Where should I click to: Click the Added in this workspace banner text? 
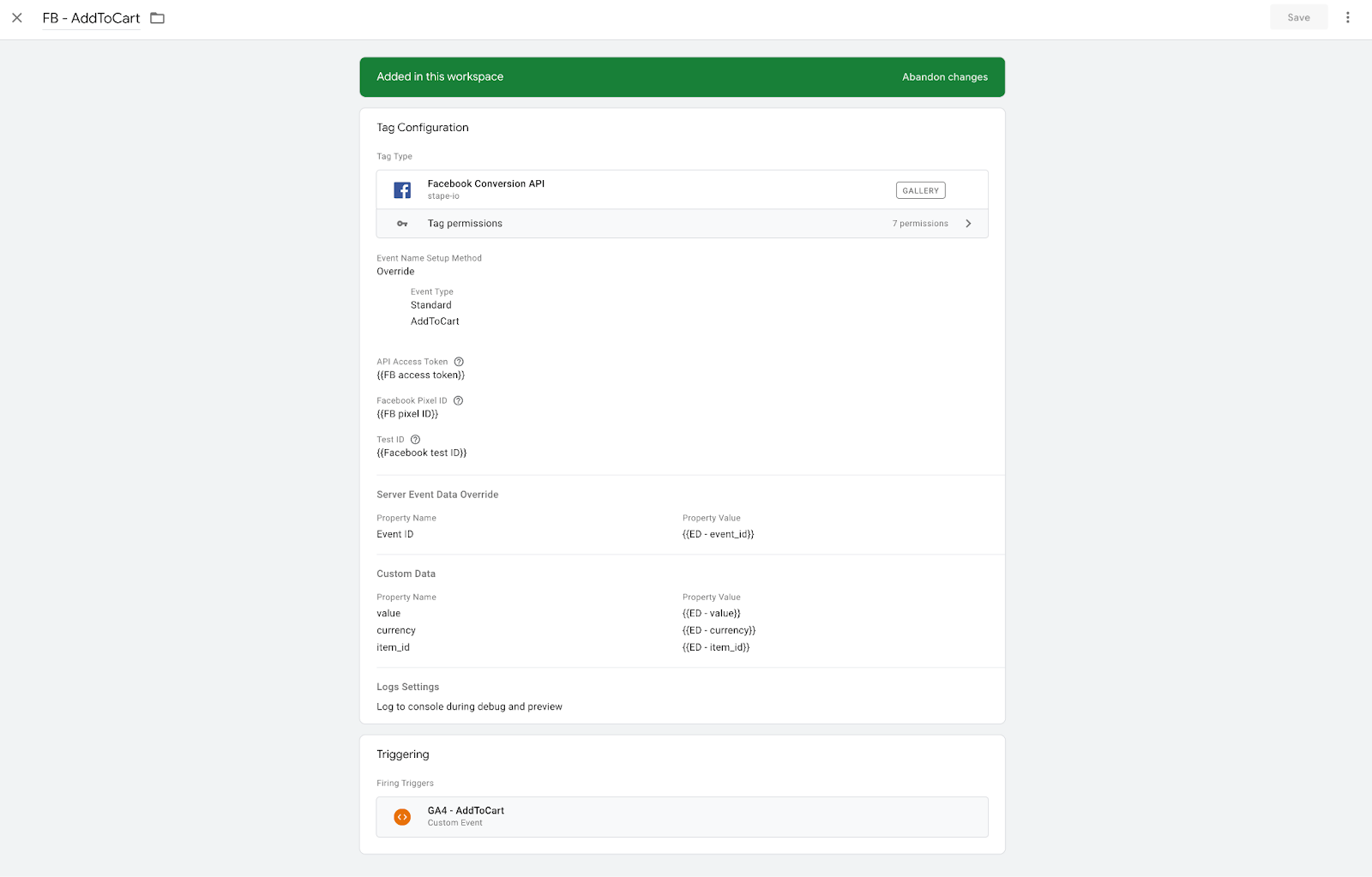pos(440,77)
